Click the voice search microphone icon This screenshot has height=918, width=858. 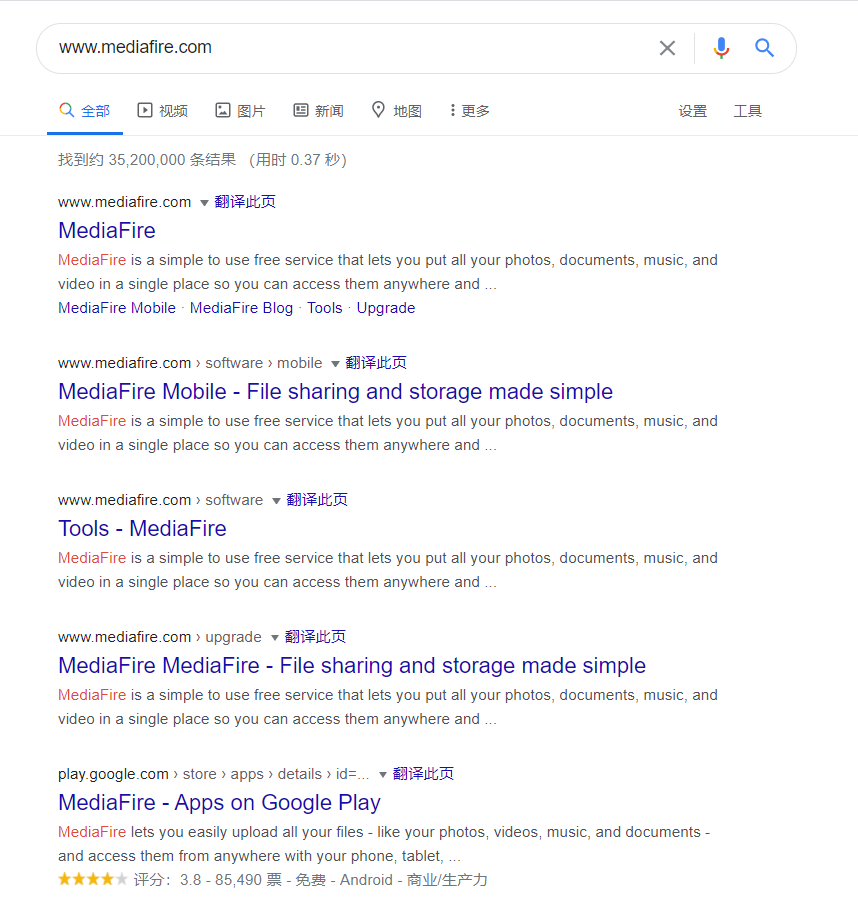(x=721, y=48)
